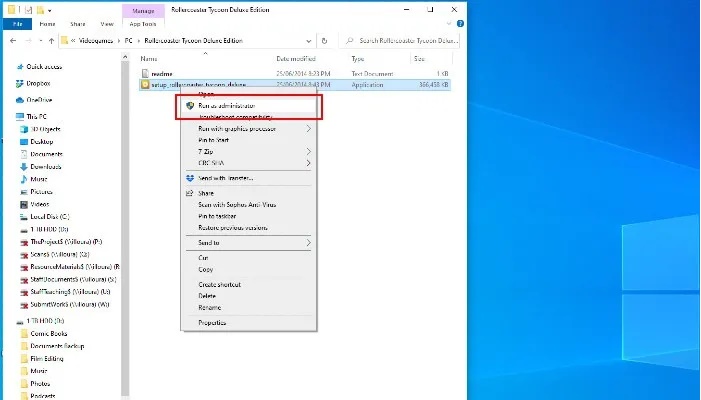Expand the Send to submenu
The height and width of the screenshot is (400, 701).
249,243
